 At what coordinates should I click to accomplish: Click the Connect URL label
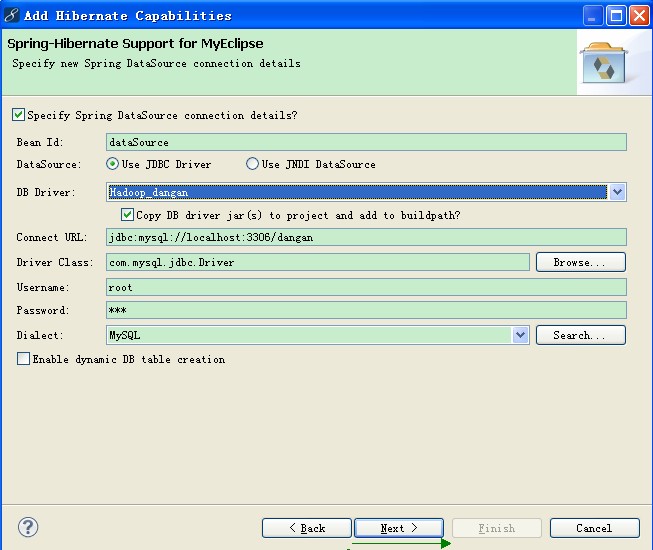tap(52, 237)
